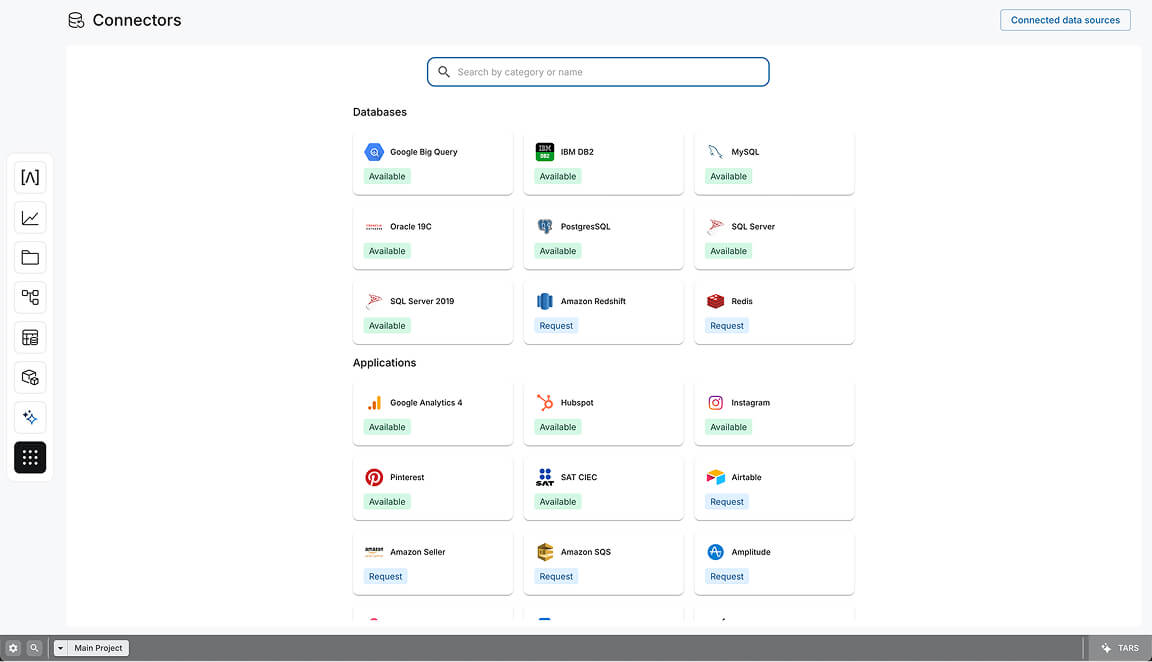Click Available badge on Pinterest

pyautogui.click(x=387, y=502)
